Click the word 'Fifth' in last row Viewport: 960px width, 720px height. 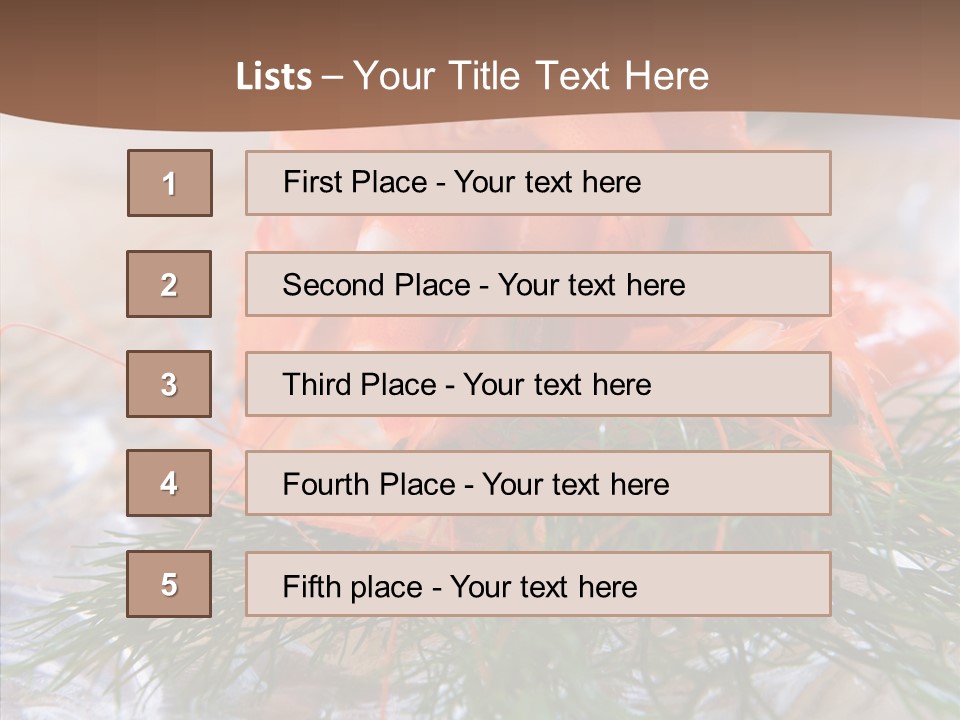click(312, 586)
